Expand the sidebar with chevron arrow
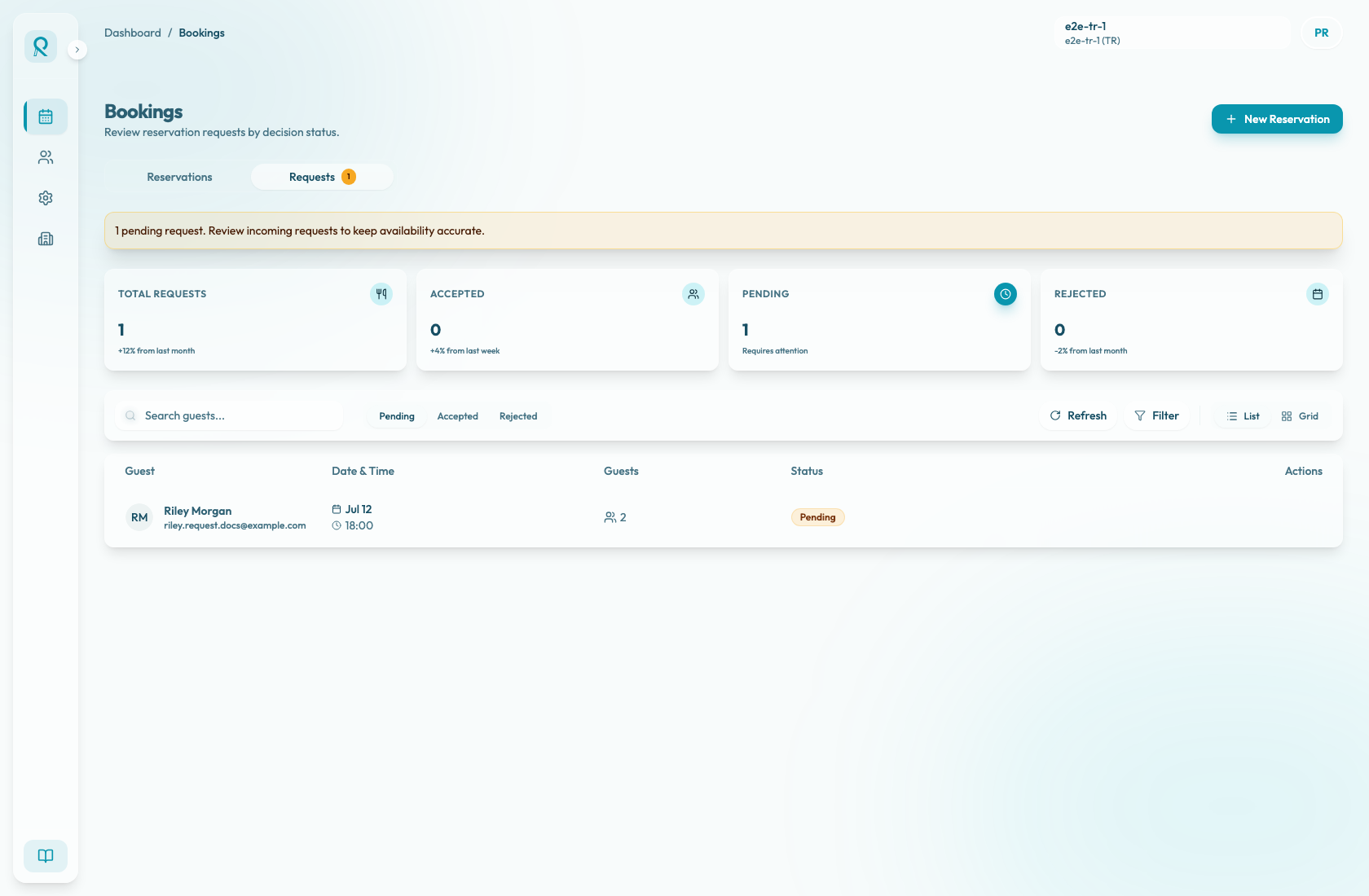The image size is (1369, 896). 77,50
